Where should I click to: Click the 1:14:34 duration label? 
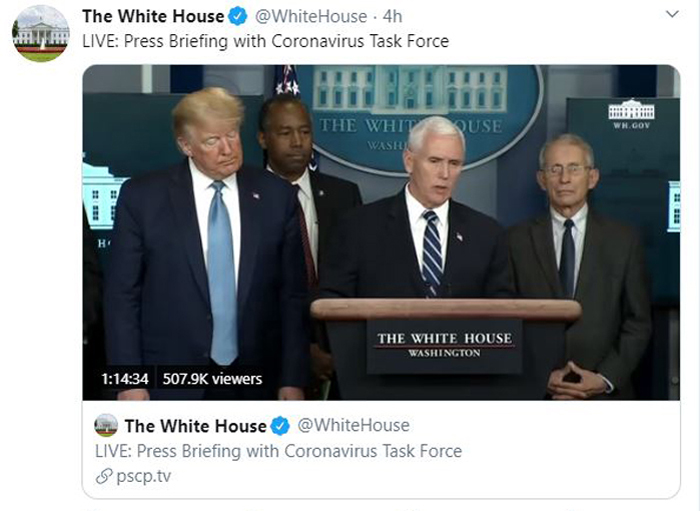(x=125, y=379)
